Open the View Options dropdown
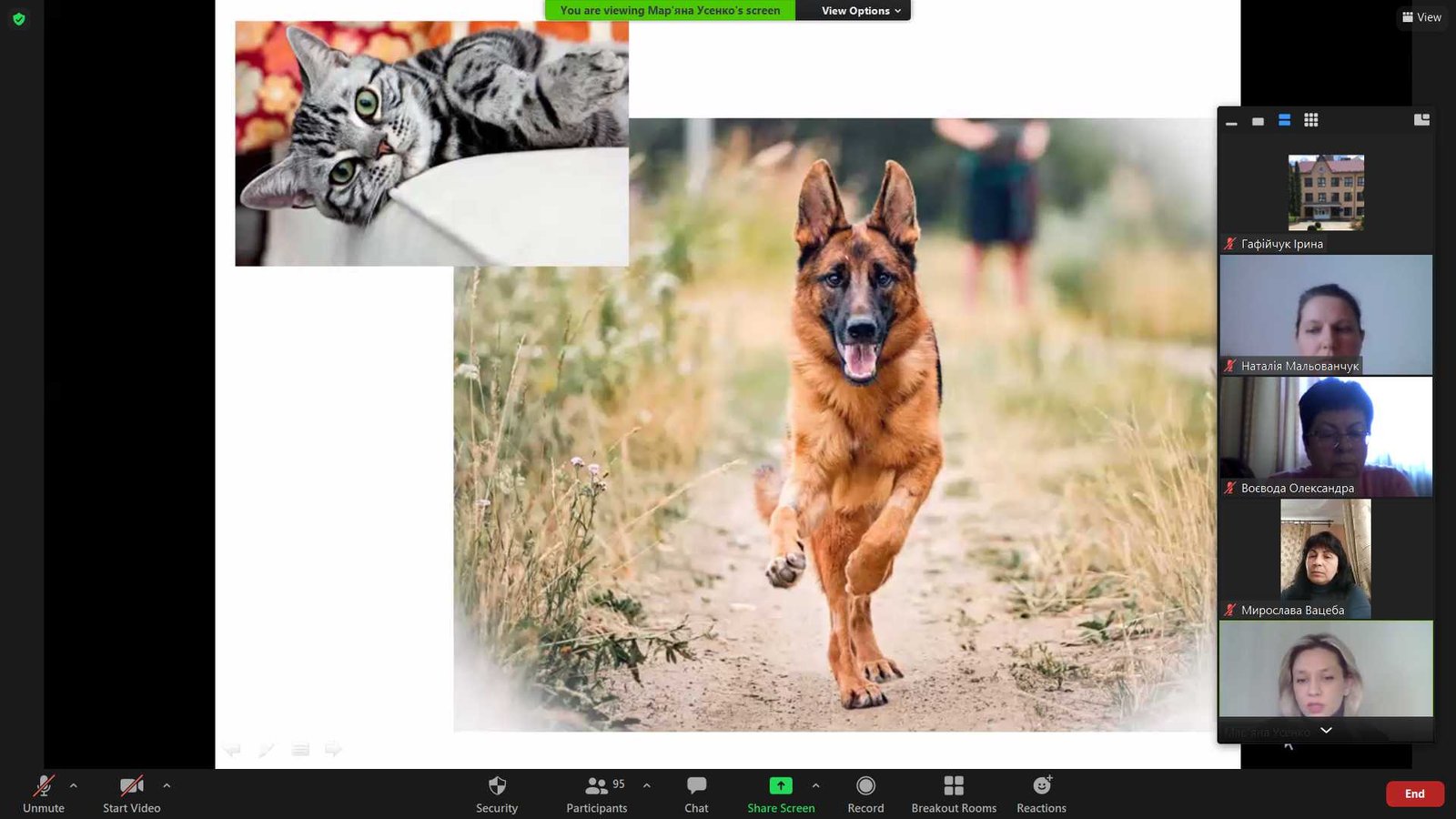This screenshot has width=1456, height=819. [860, 11]
